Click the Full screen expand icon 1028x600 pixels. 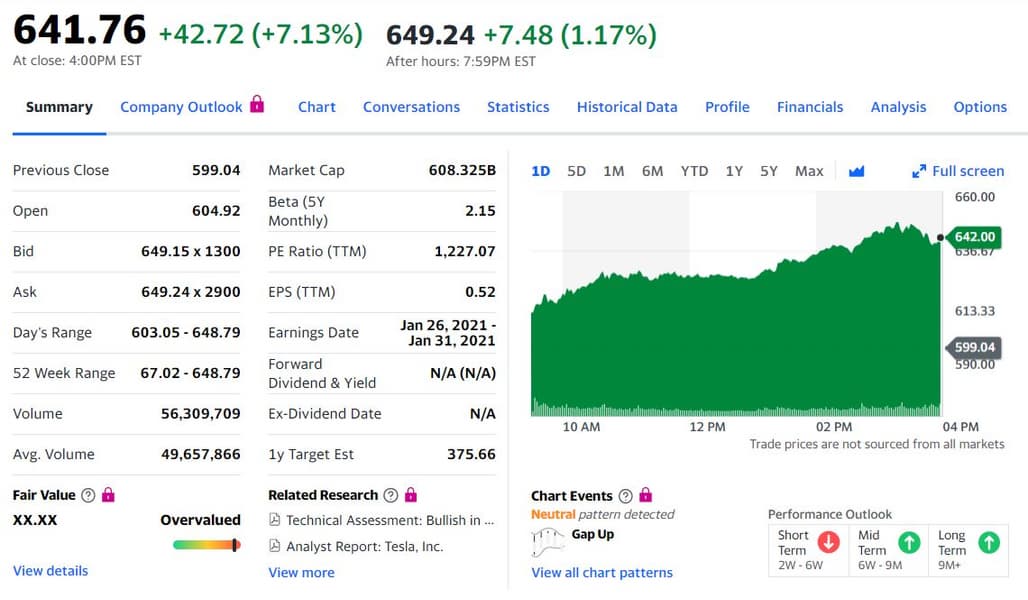coord(919,171)
